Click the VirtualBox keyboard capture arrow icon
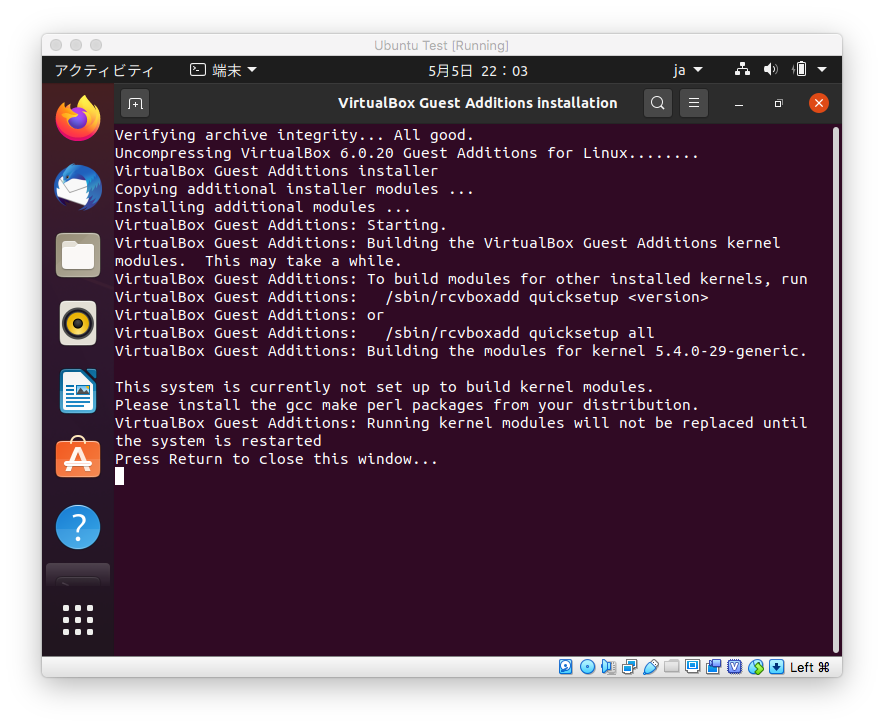The height and width of the screenshot is (727, 884). [777, 667]
